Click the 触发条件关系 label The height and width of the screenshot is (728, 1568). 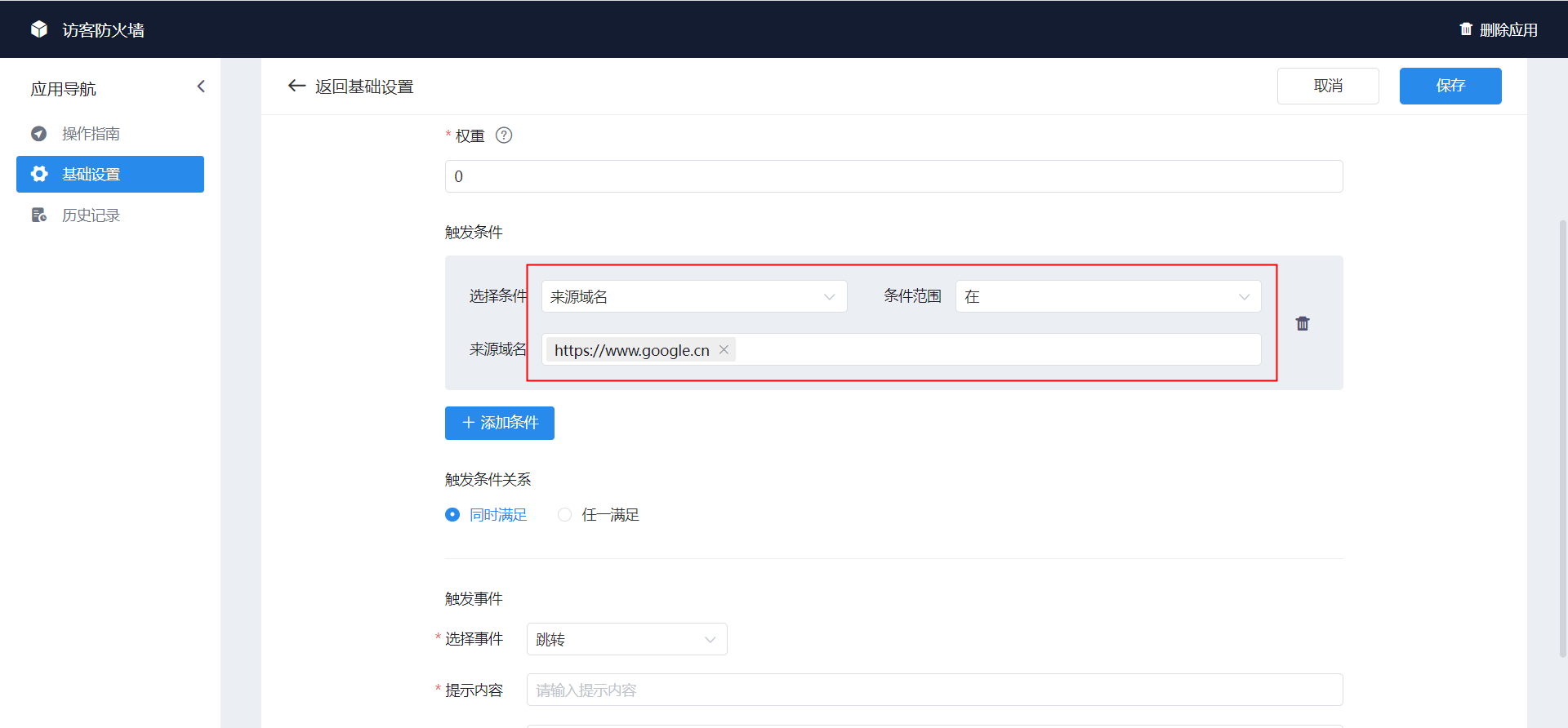pos(488,479)
